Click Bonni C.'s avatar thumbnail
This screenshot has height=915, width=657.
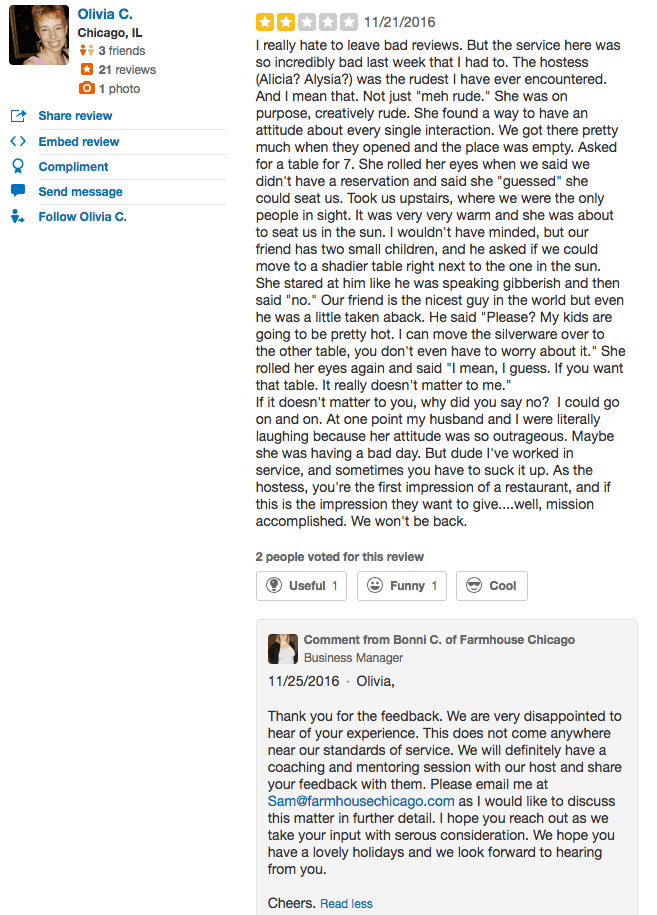click(283, 647)
